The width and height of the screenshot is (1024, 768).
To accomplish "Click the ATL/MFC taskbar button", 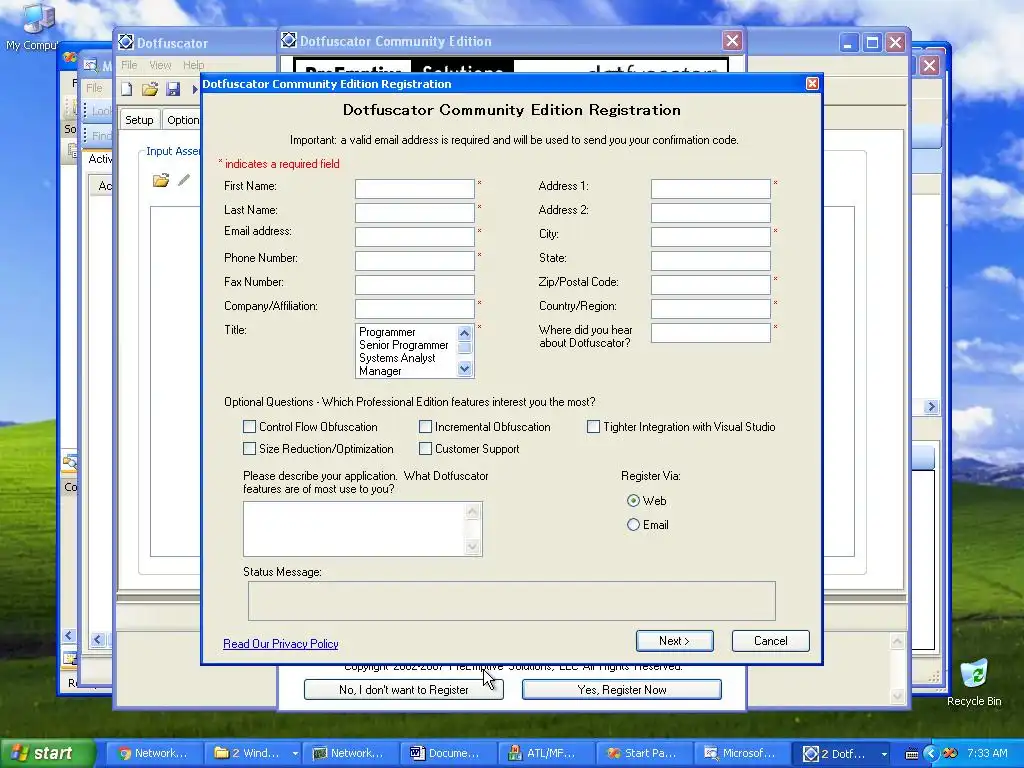I will [546, 753].
